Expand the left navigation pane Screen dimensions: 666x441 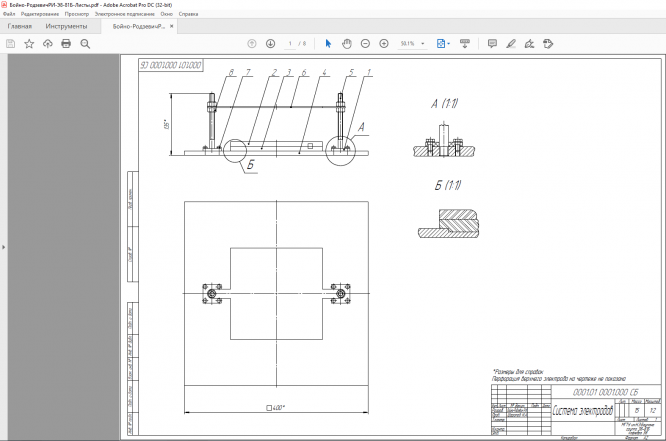(x=4, y=245)
